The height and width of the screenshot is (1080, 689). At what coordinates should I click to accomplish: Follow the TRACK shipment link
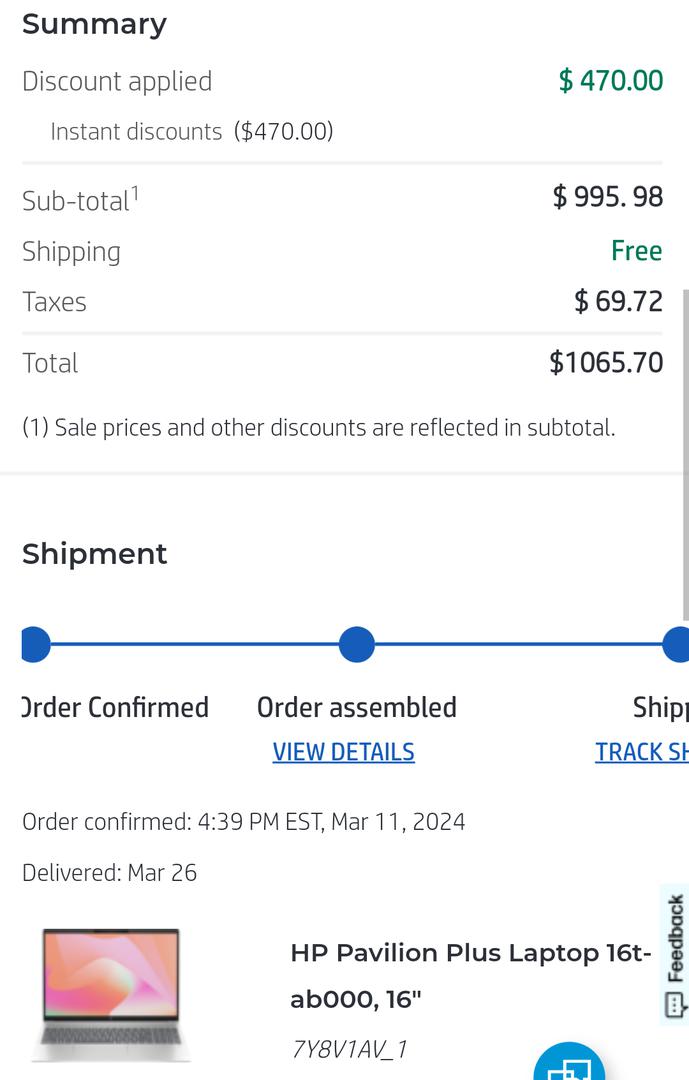(x=641, y=752)
